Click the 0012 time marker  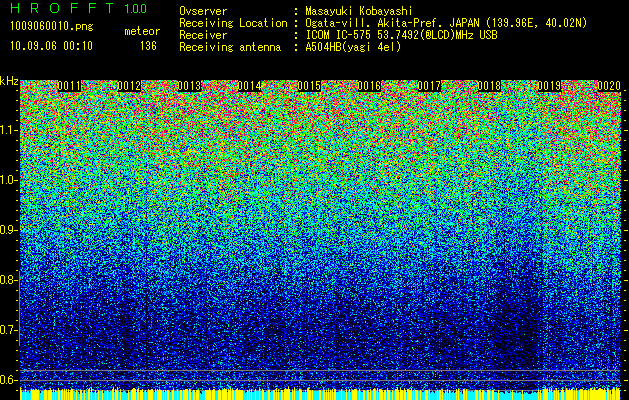point(129,86)
